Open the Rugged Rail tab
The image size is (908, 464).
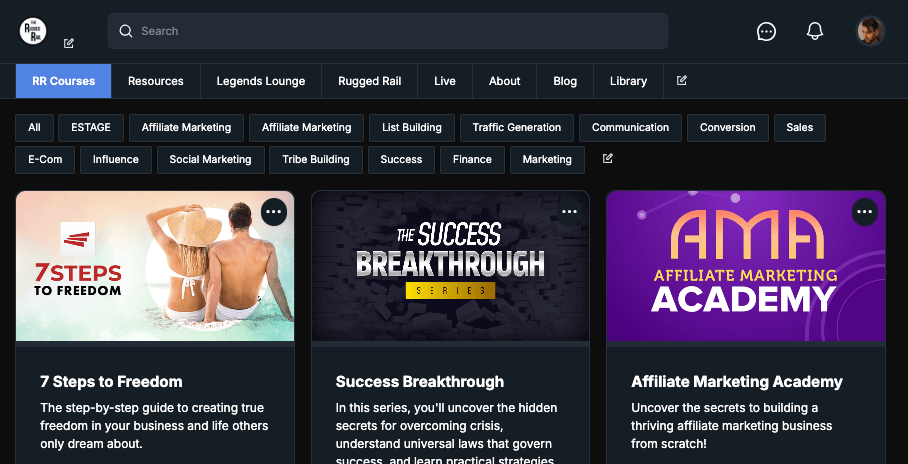(x=369, y=81)
